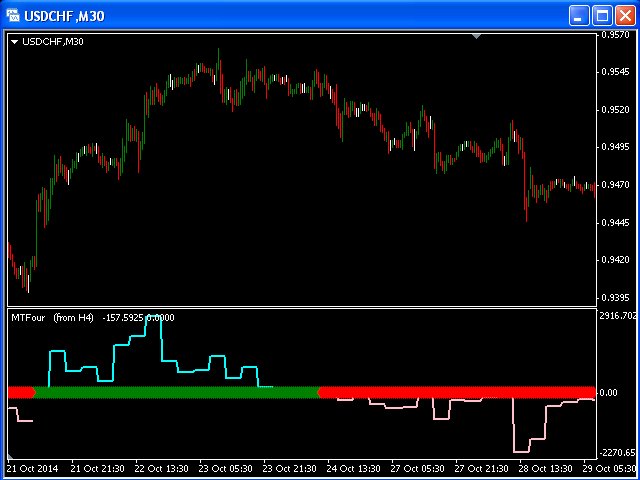This screenshot has width=640, height=480.
Task: Click the green trend band in the indicator
Action: tap(176, 392)
